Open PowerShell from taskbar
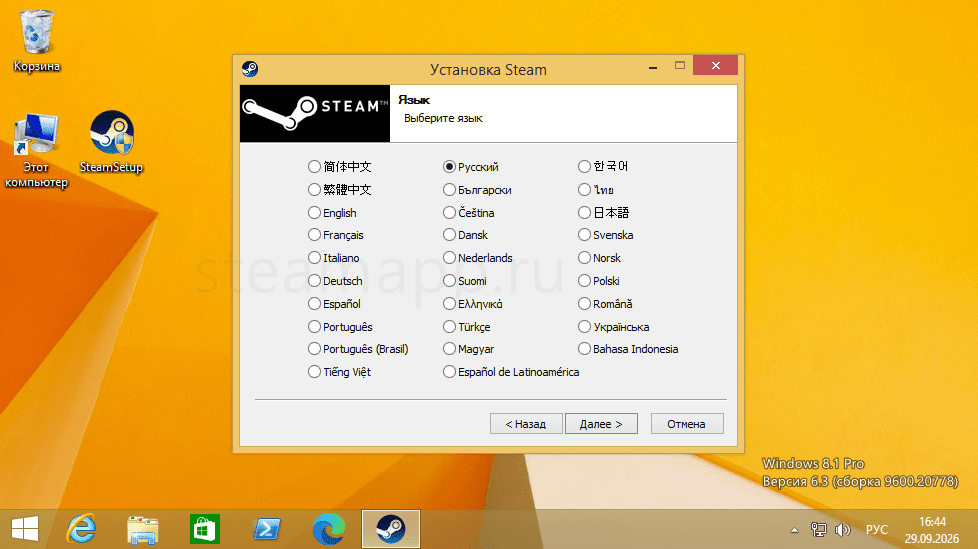This screenshot has height=549, width=978. (x=267, y=529)
